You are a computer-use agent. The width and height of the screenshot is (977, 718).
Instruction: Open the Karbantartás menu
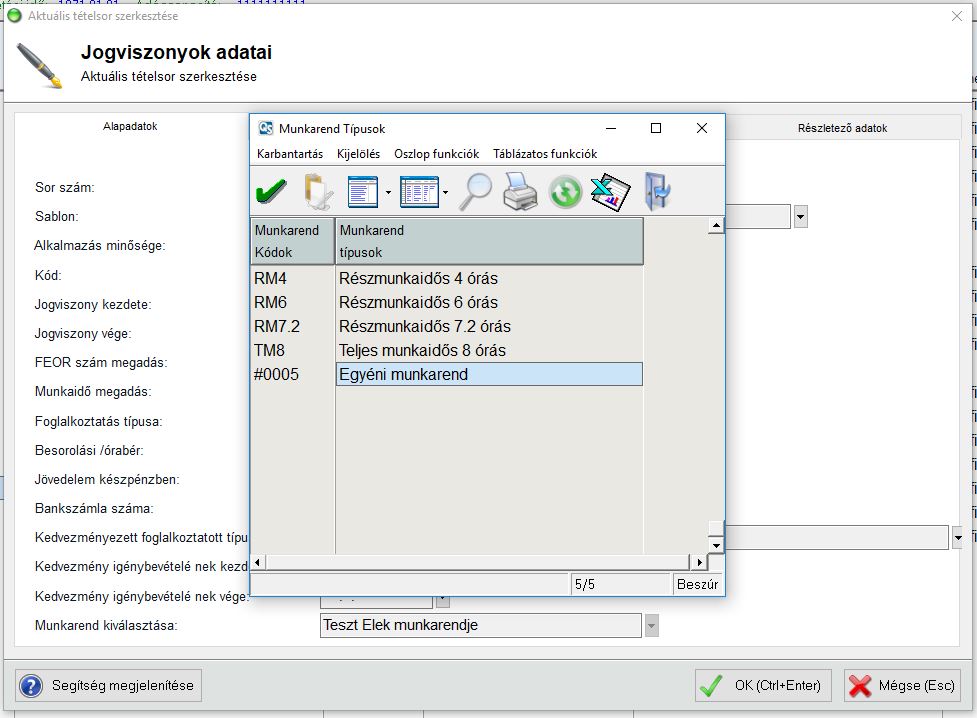point(289,154)
